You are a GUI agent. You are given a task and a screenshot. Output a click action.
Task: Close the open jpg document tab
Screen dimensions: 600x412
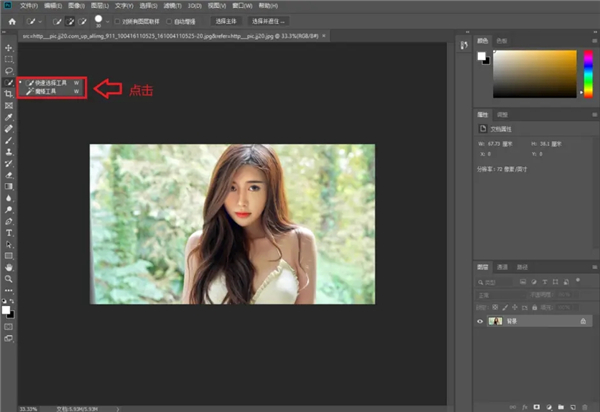pyautogui.click(x=324, y=36)
